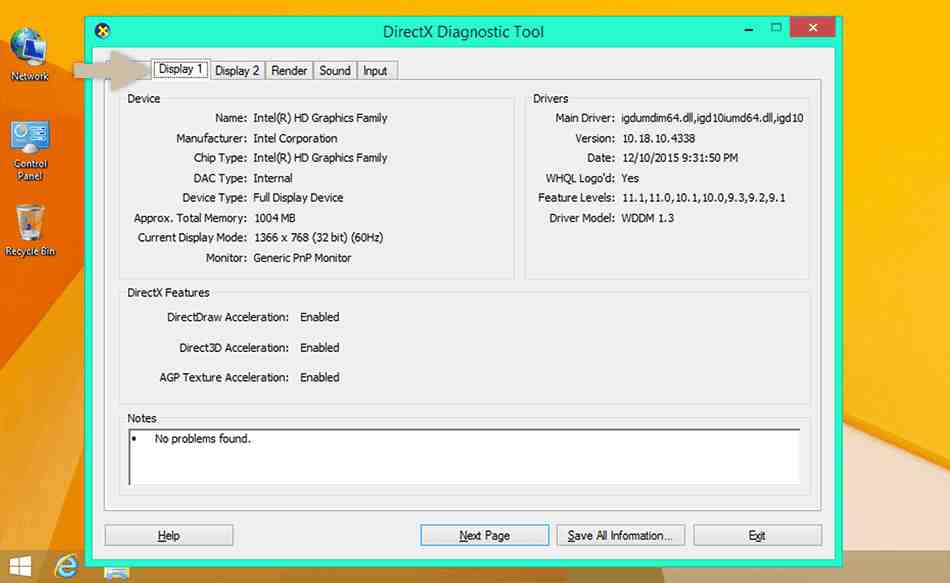Select the Input tab
Image resolution: width=950 pixels, height=583 pixels.
[x=375, y=71]
